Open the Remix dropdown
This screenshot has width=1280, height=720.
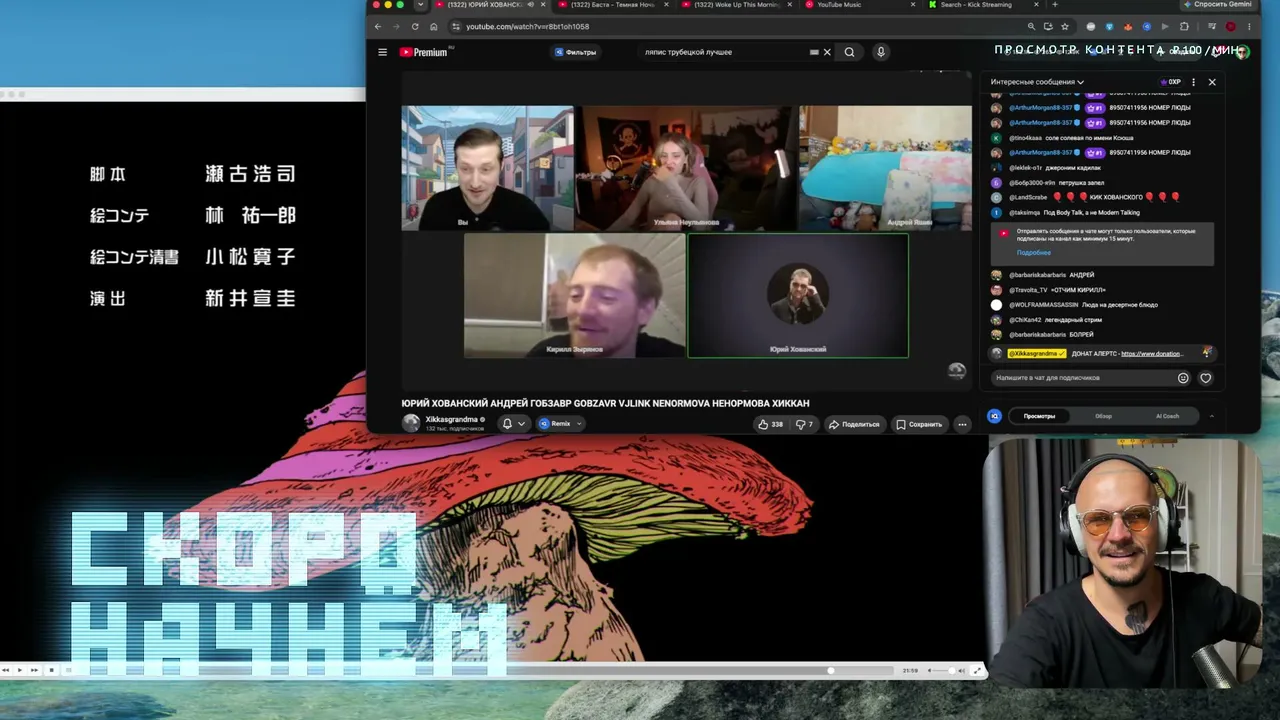[560, 424]
